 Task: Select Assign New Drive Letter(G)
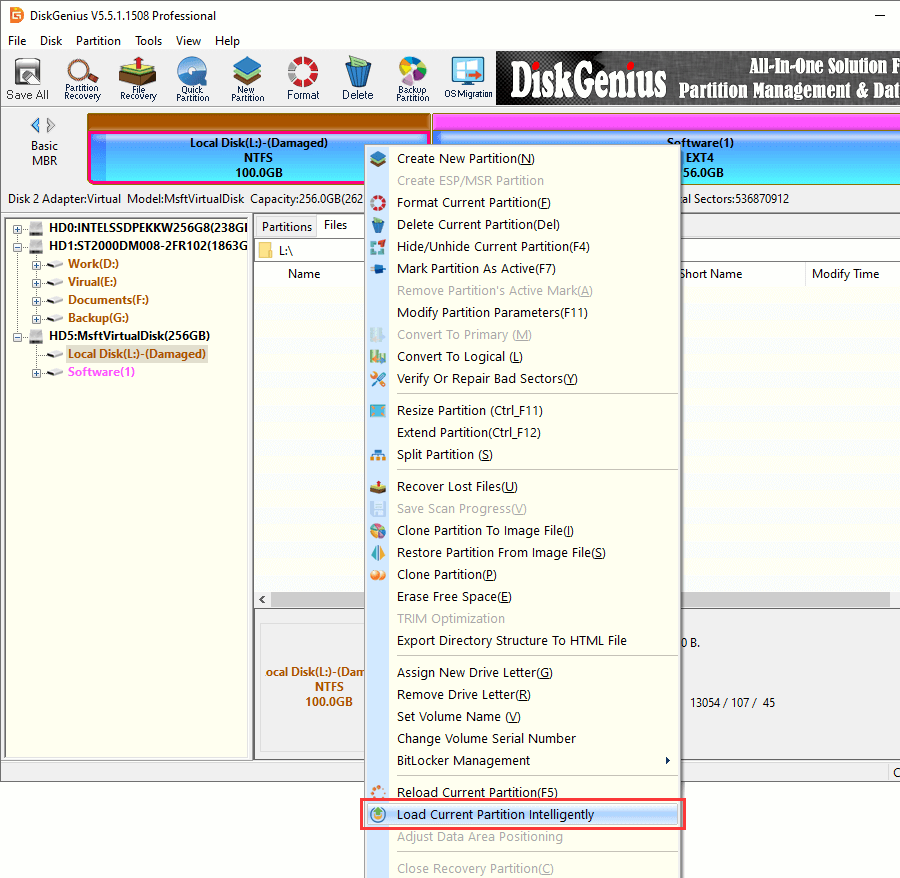pos(522,673)
